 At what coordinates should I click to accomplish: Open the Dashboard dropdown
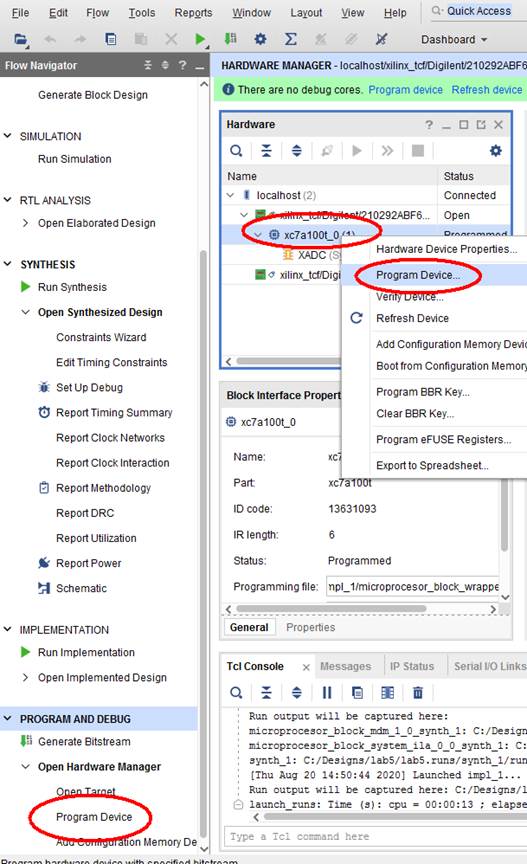pos(454,40)
